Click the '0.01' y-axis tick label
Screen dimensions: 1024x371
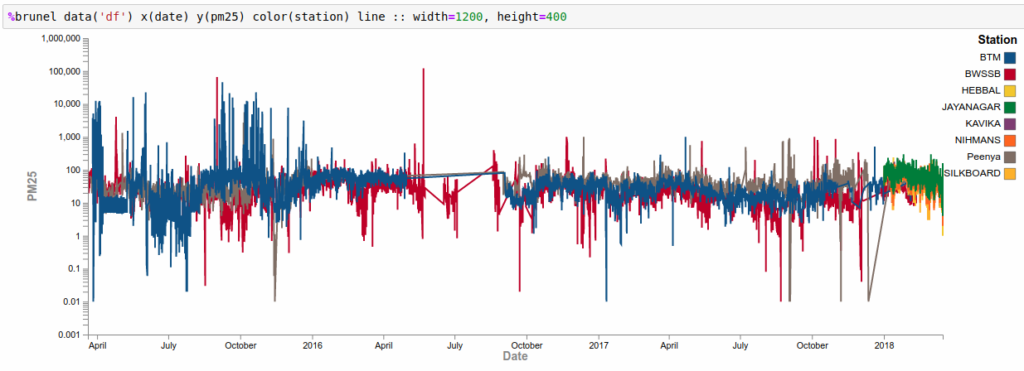[x=72, y=302]
